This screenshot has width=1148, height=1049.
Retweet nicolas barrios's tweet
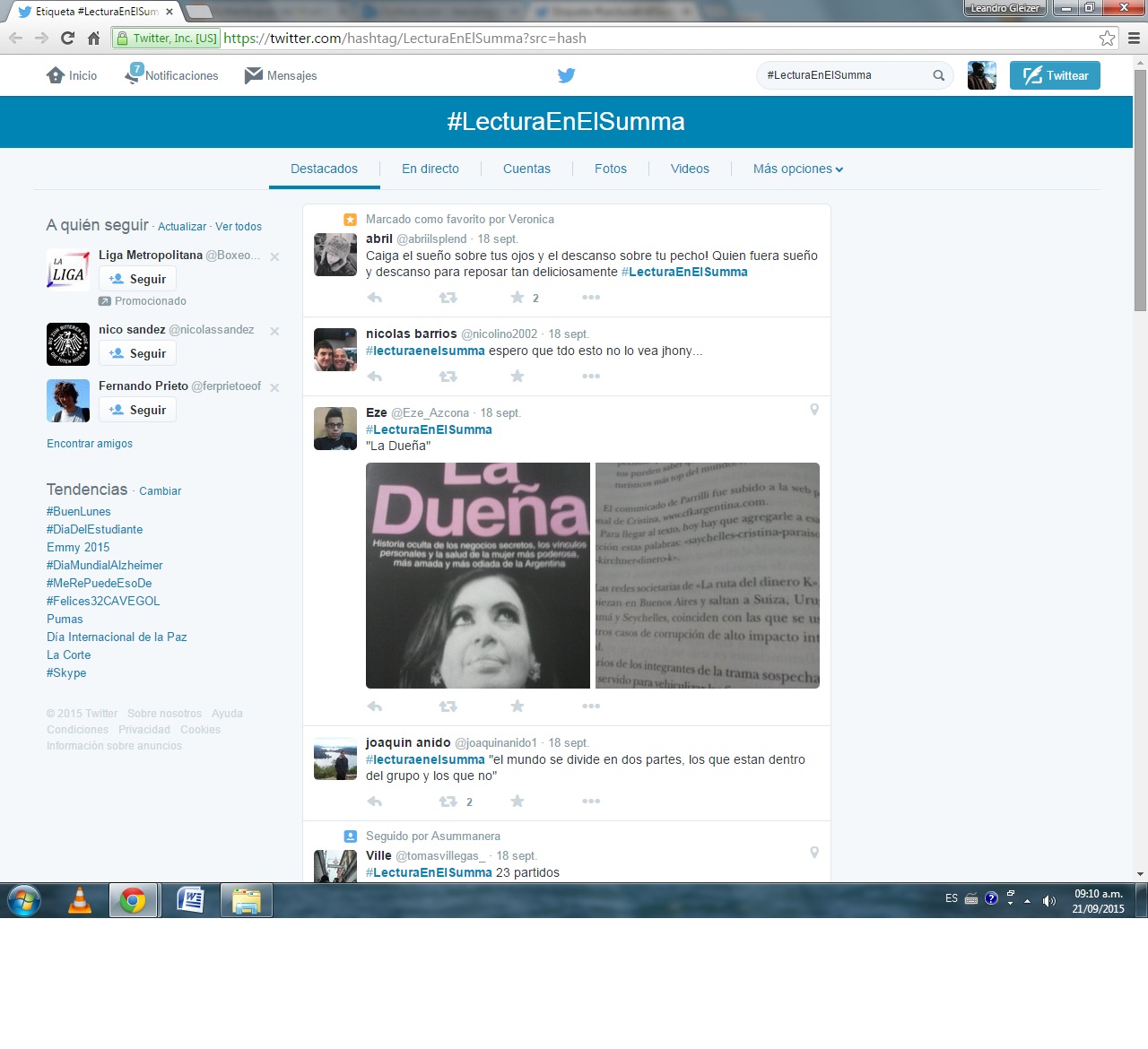coord(448,377)
